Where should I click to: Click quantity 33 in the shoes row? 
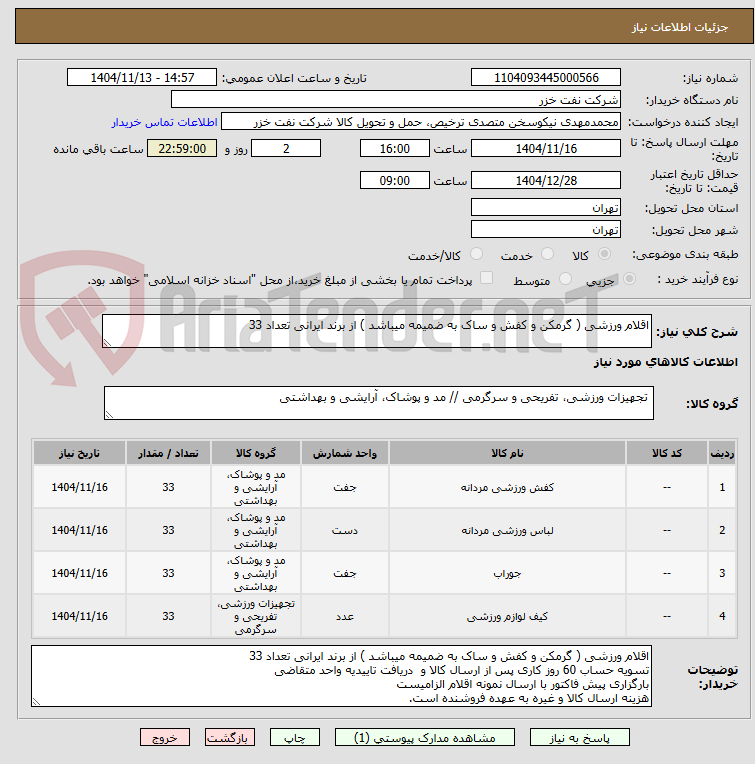(x=168, y=487)
